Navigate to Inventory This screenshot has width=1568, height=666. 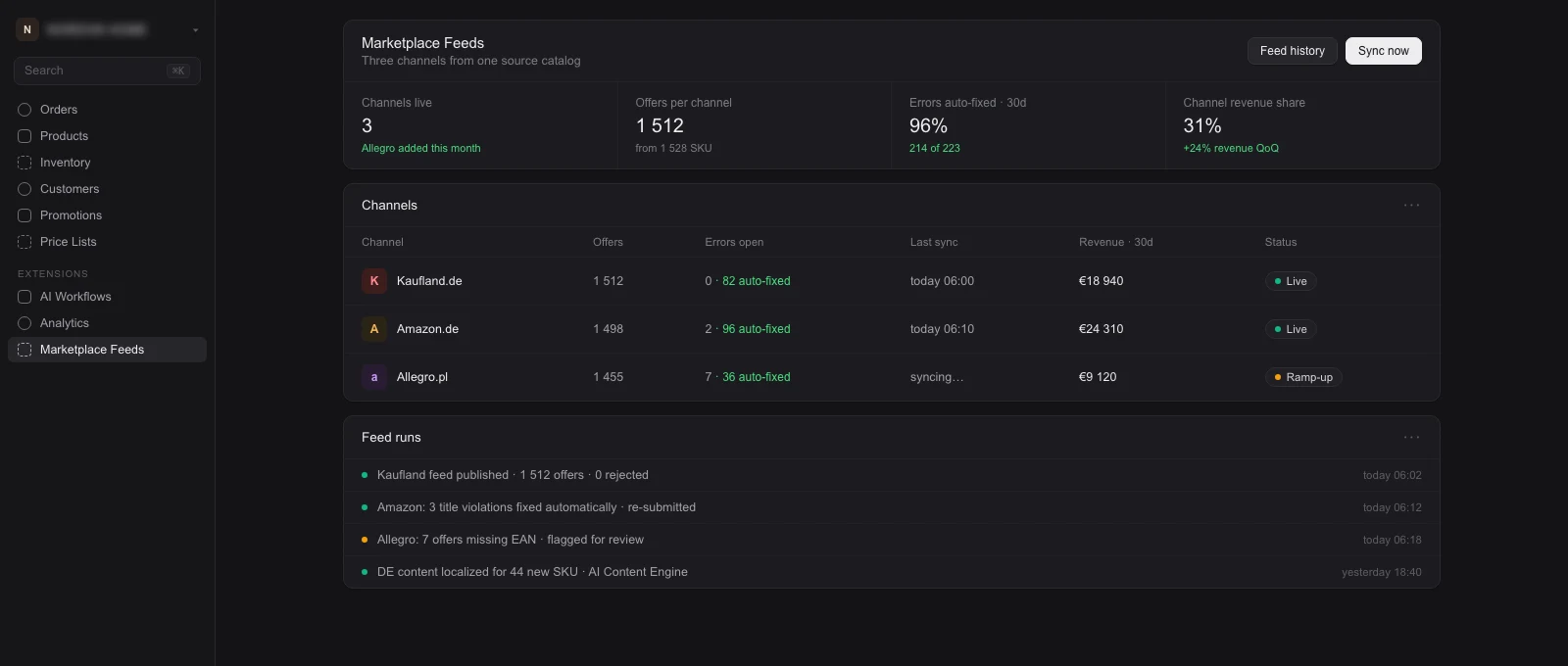[107, 163]
